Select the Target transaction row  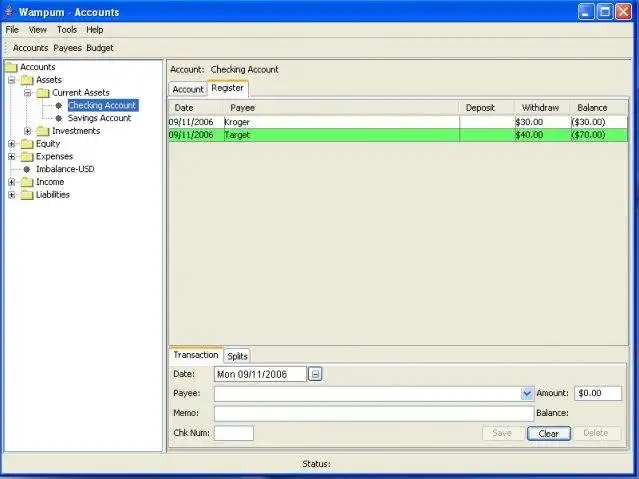pos(398,135)
